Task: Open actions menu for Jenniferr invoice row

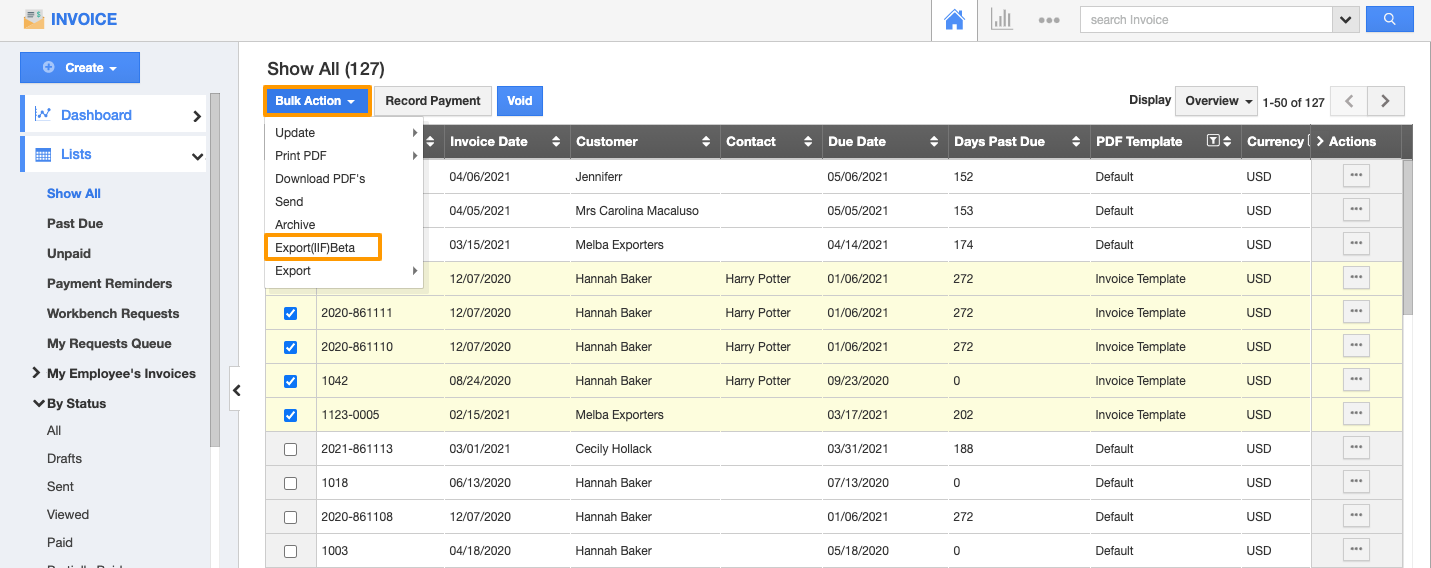Action: tap(1356, 177)
